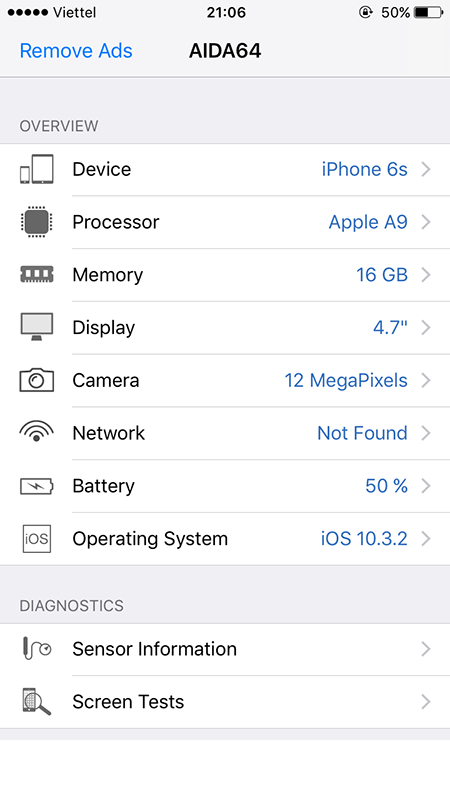The width and height of the screenshot is (450, 800).
Task: Open the Screen Tests chevron arrow
Action: [x=427, y=702]
